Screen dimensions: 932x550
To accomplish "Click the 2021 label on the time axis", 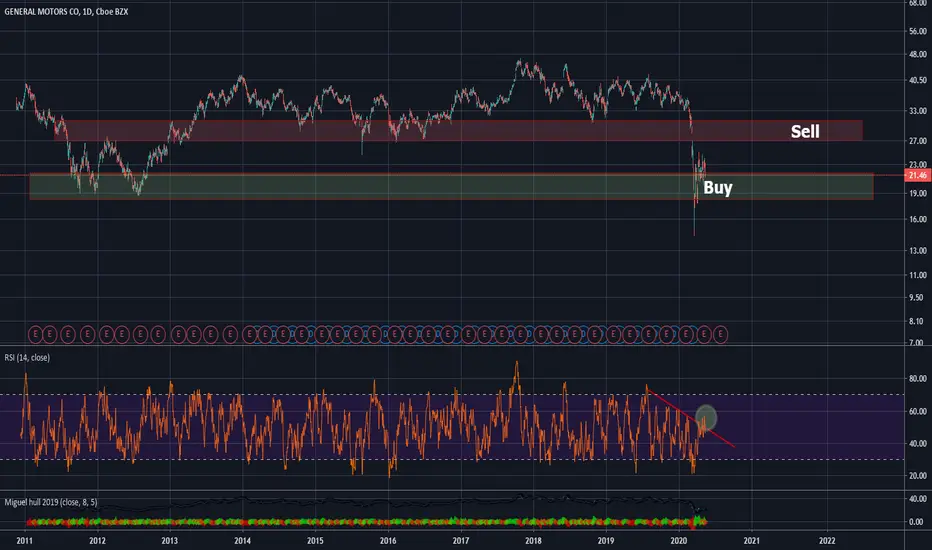I will [752, 540].
